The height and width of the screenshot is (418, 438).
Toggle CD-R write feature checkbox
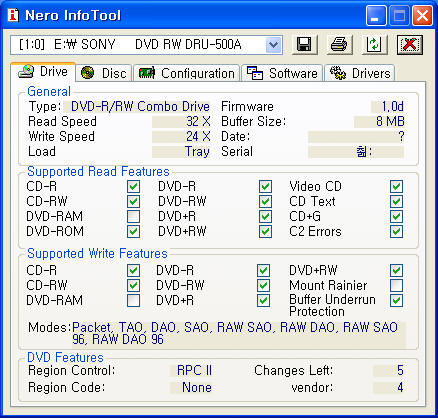133,270
